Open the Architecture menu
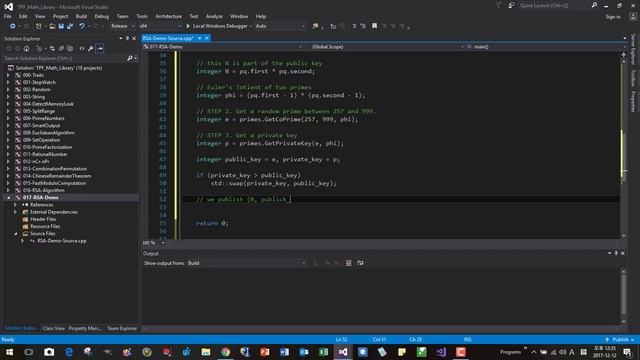Viewport: 640px width, 360px height. coord(169,16)
